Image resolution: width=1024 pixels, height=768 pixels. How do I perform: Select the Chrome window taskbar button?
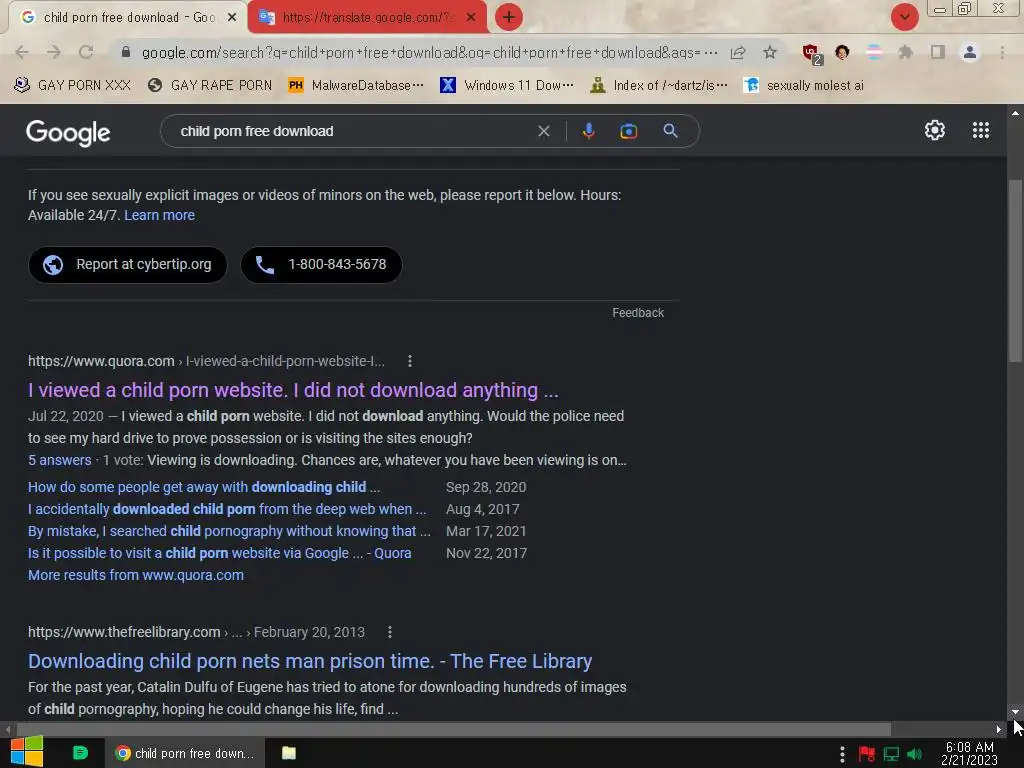[x=185, y=753]
